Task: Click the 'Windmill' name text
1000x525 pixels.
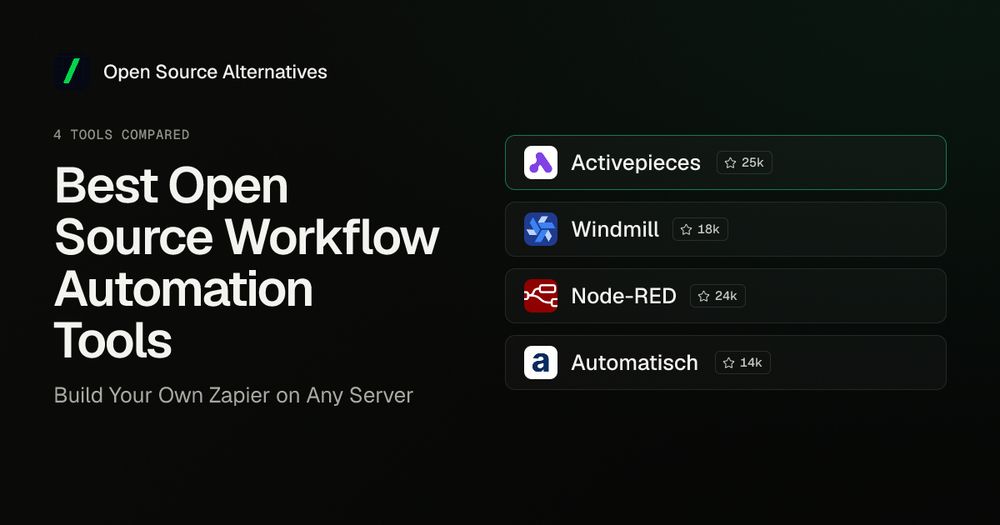Action: 615,229
